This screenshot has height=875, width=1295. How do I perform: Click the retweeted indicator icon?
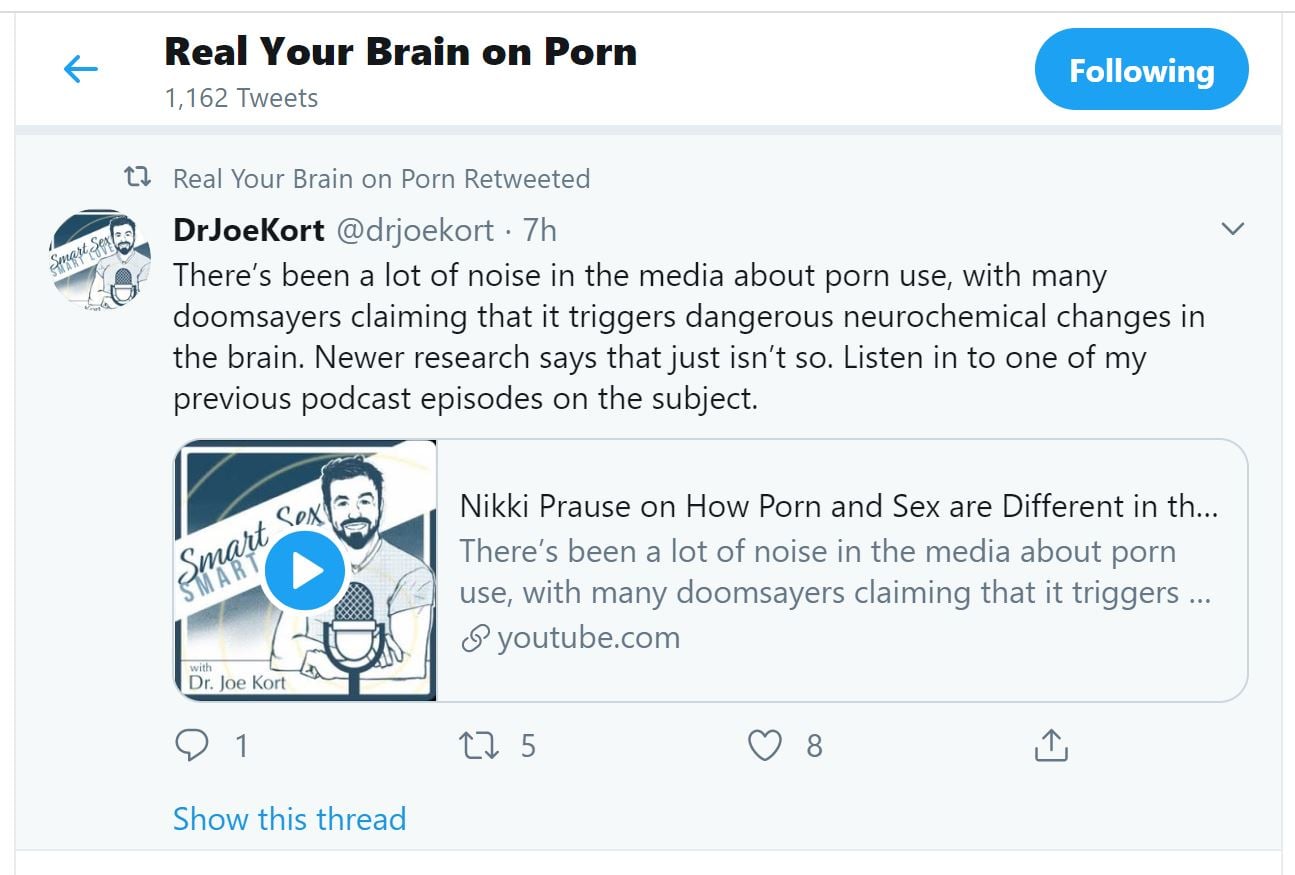[137, 179]
